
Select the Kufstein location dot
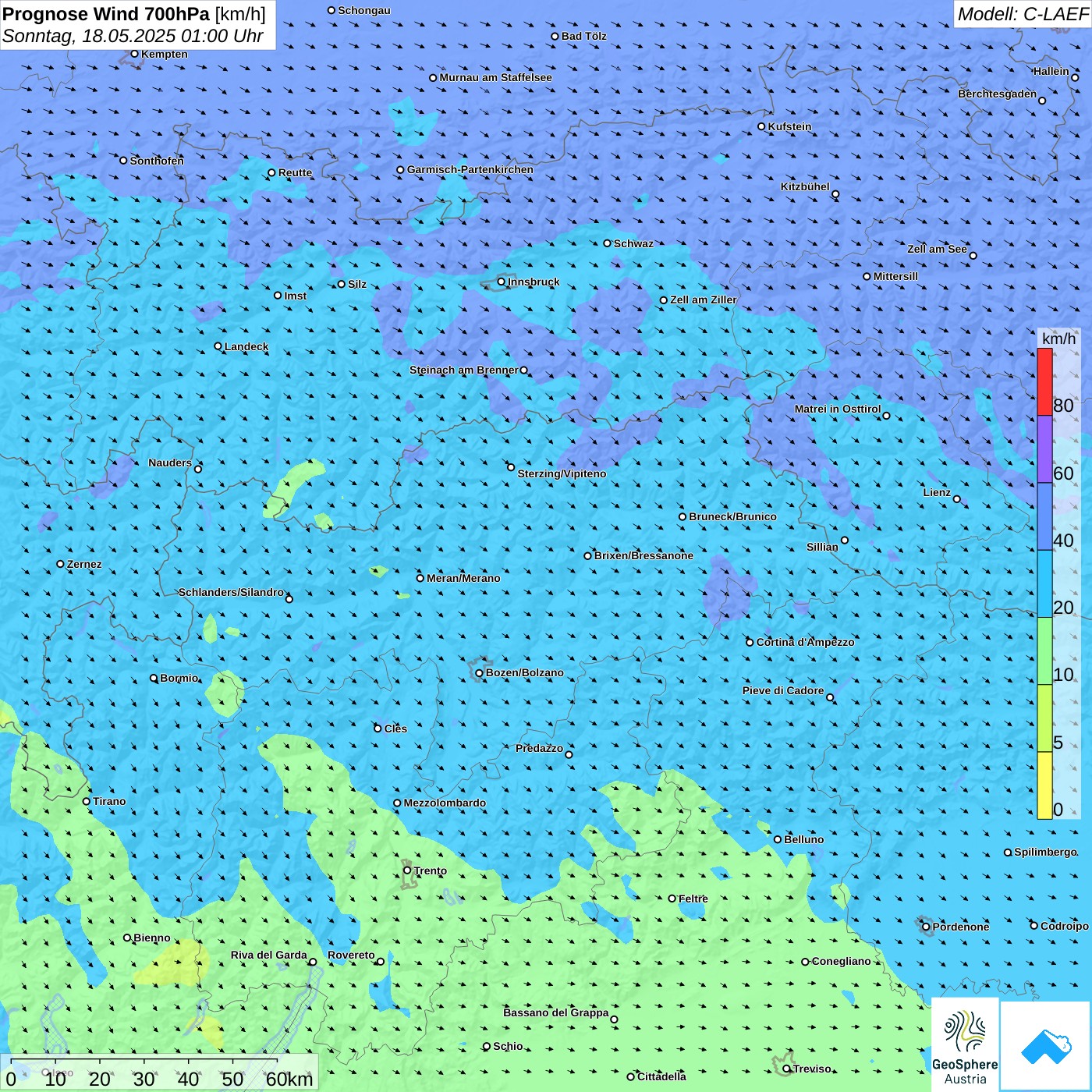762,126
